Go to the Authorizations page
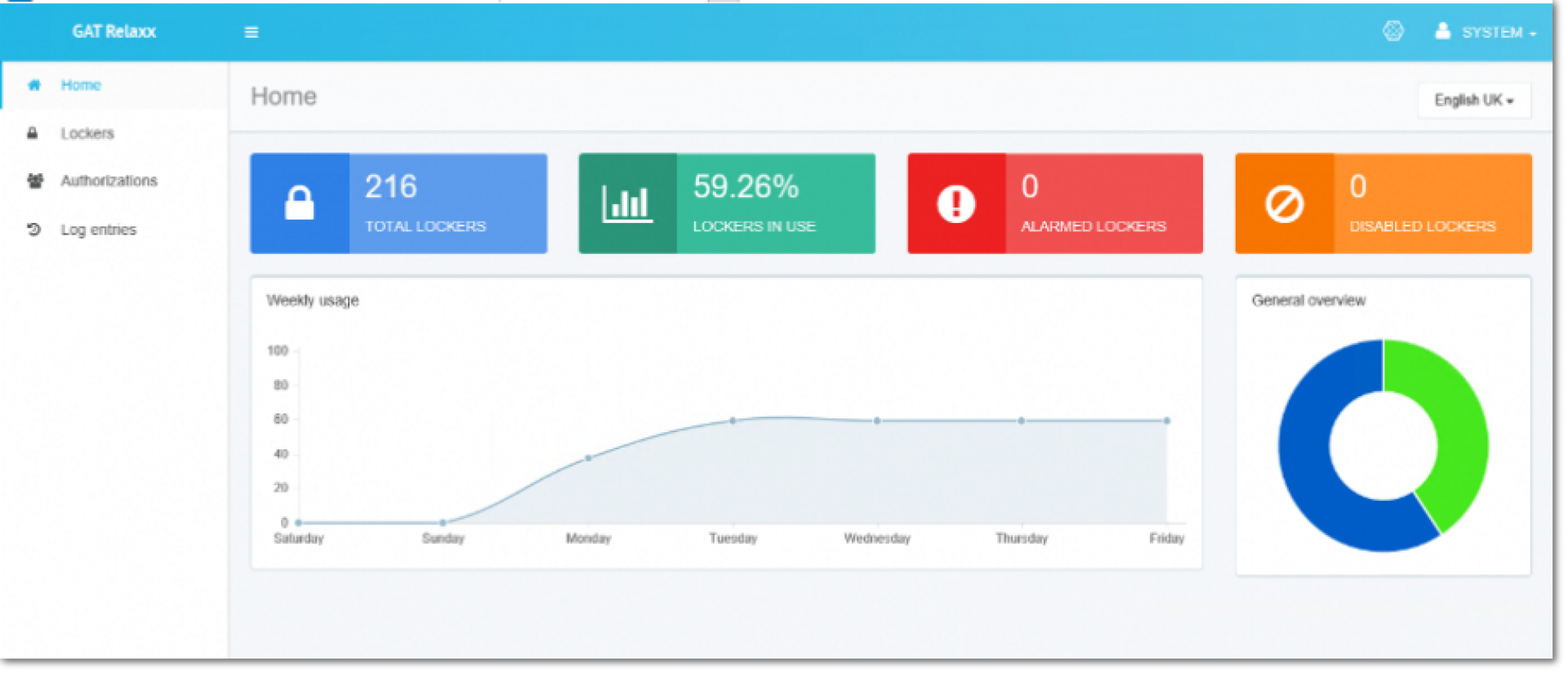1568x674 pixels. pos(109,181)
